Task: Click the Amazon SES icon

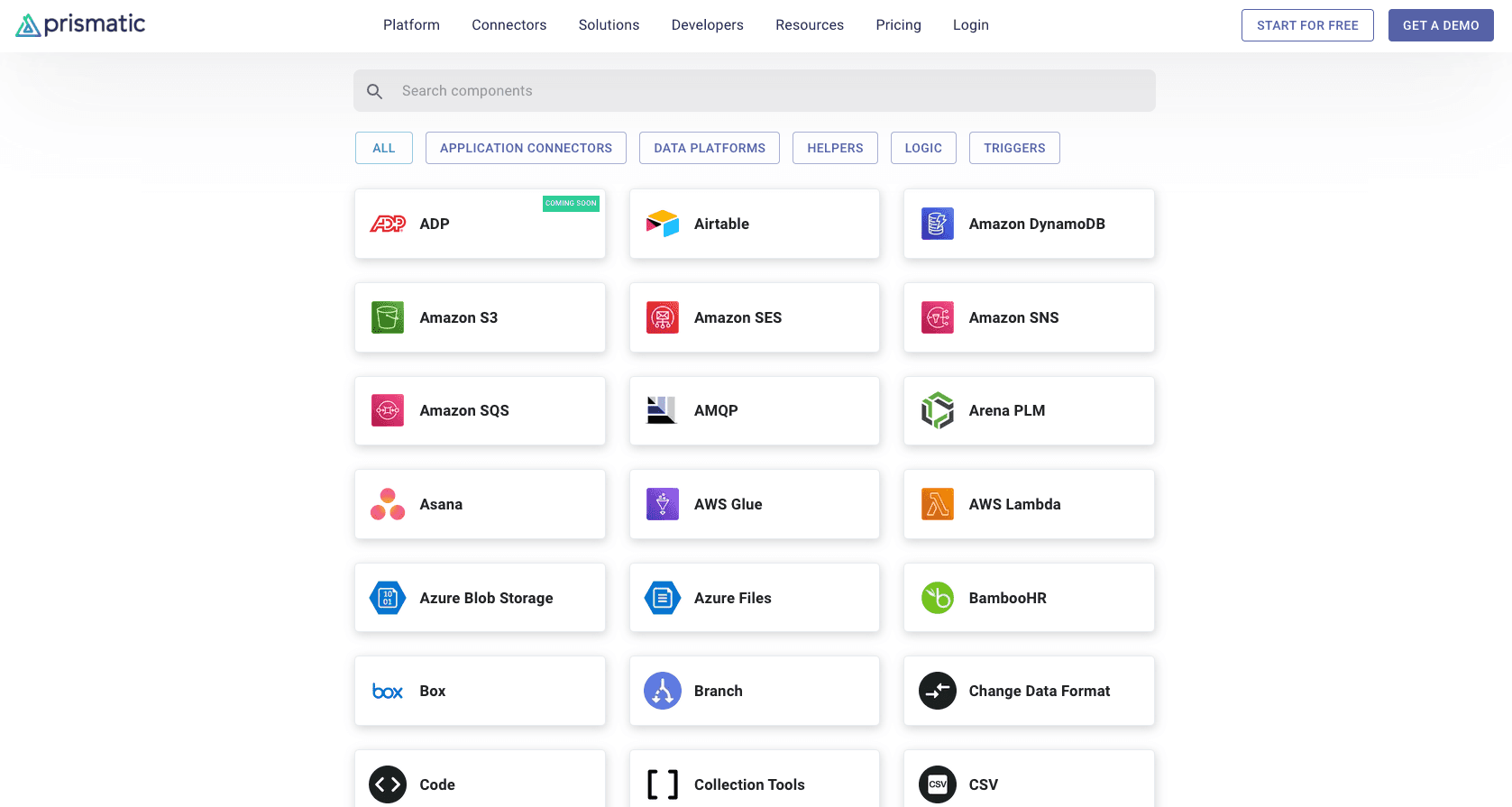Action: click(x=663, y=317)
